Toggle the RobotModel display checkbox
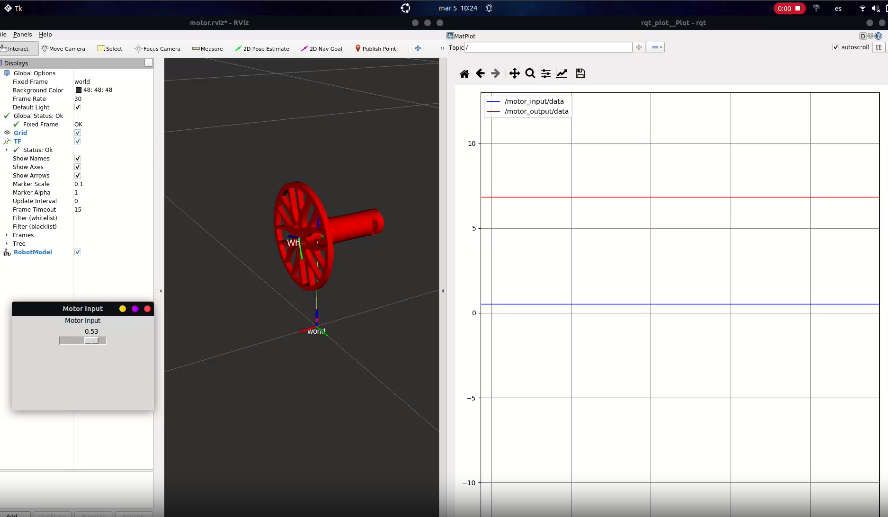The image size is (888, 517). click(78, 252)
